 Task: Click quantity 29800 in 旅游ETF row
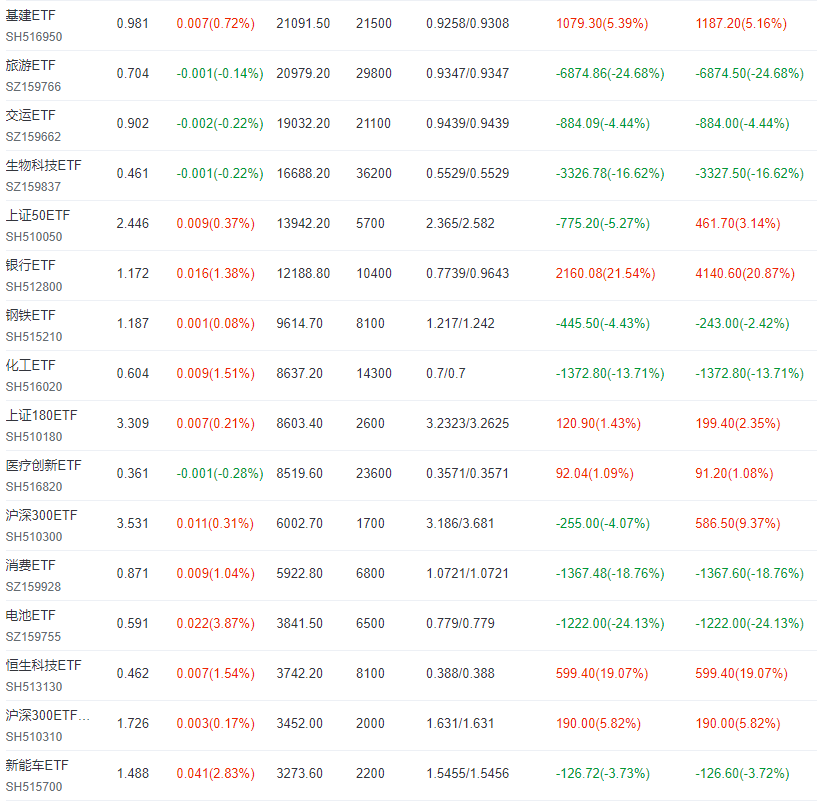click(x=374, y=74)
